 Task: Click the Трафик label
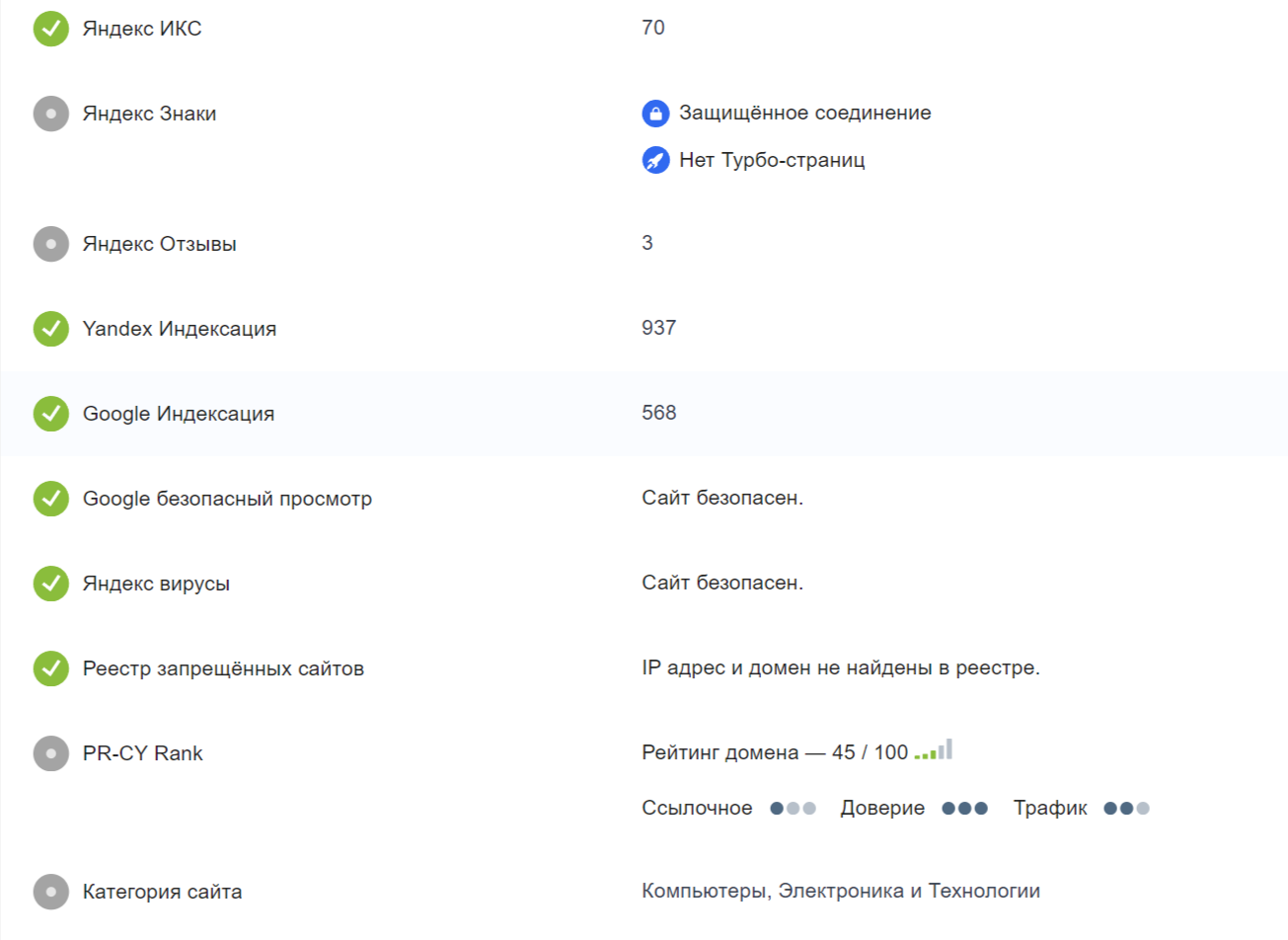point(1050,808)
